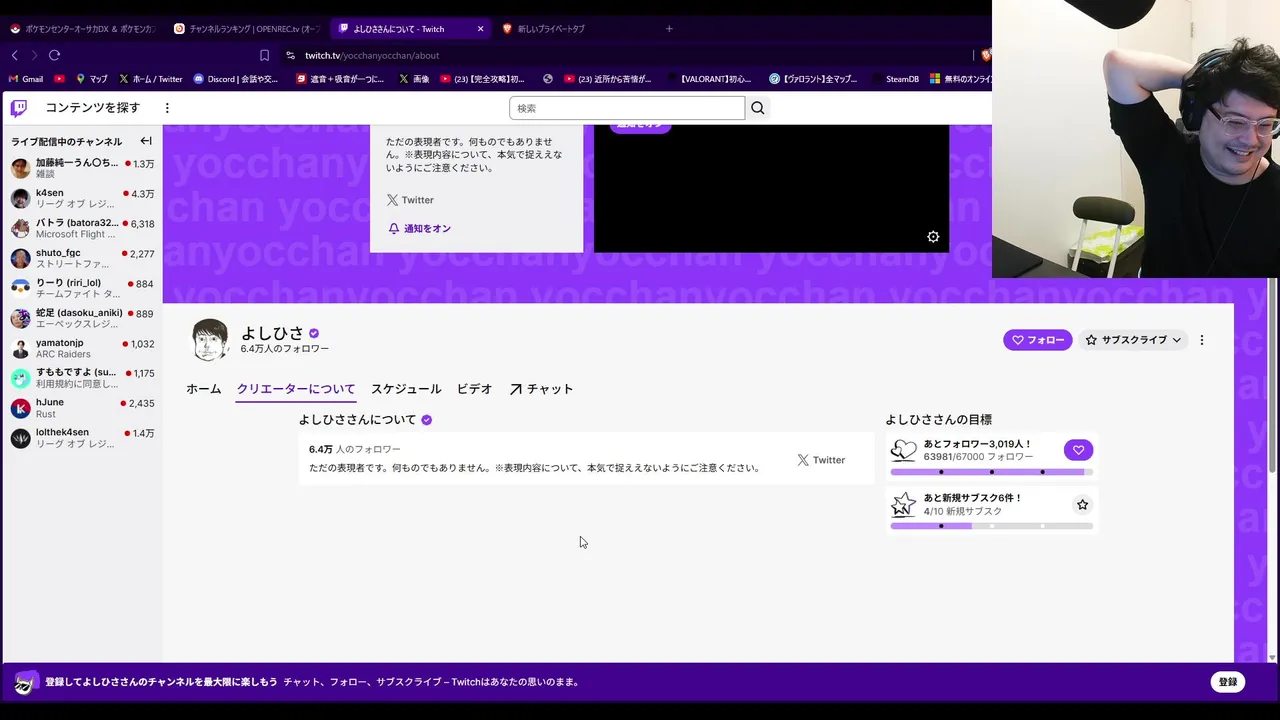Go back with browser back arrow

pyautogui.click(x=14, y=55)
